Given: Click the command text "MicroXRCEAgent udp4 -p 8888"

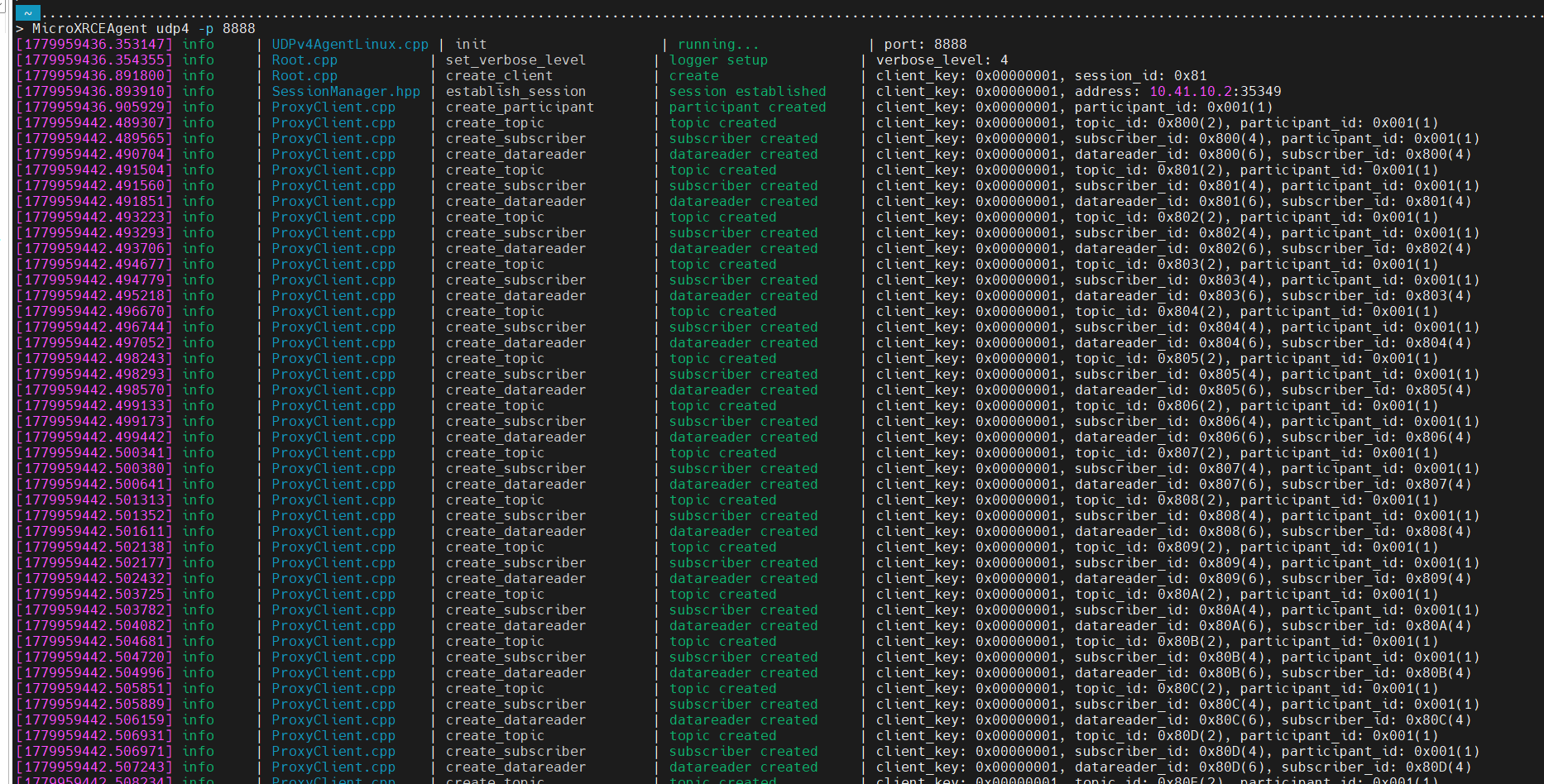Looking at the screenshot, I should click(x=144, y=28).
